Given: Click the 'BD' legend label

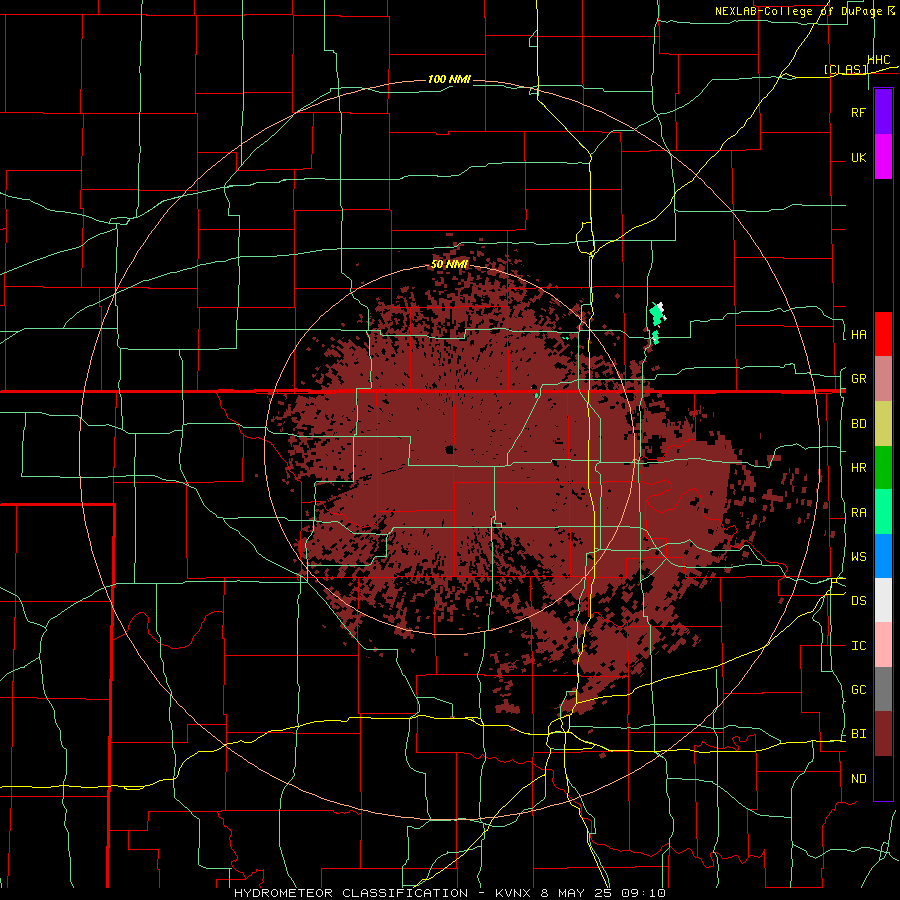Looking at the screenshot, I should click(x=858, y=424).
